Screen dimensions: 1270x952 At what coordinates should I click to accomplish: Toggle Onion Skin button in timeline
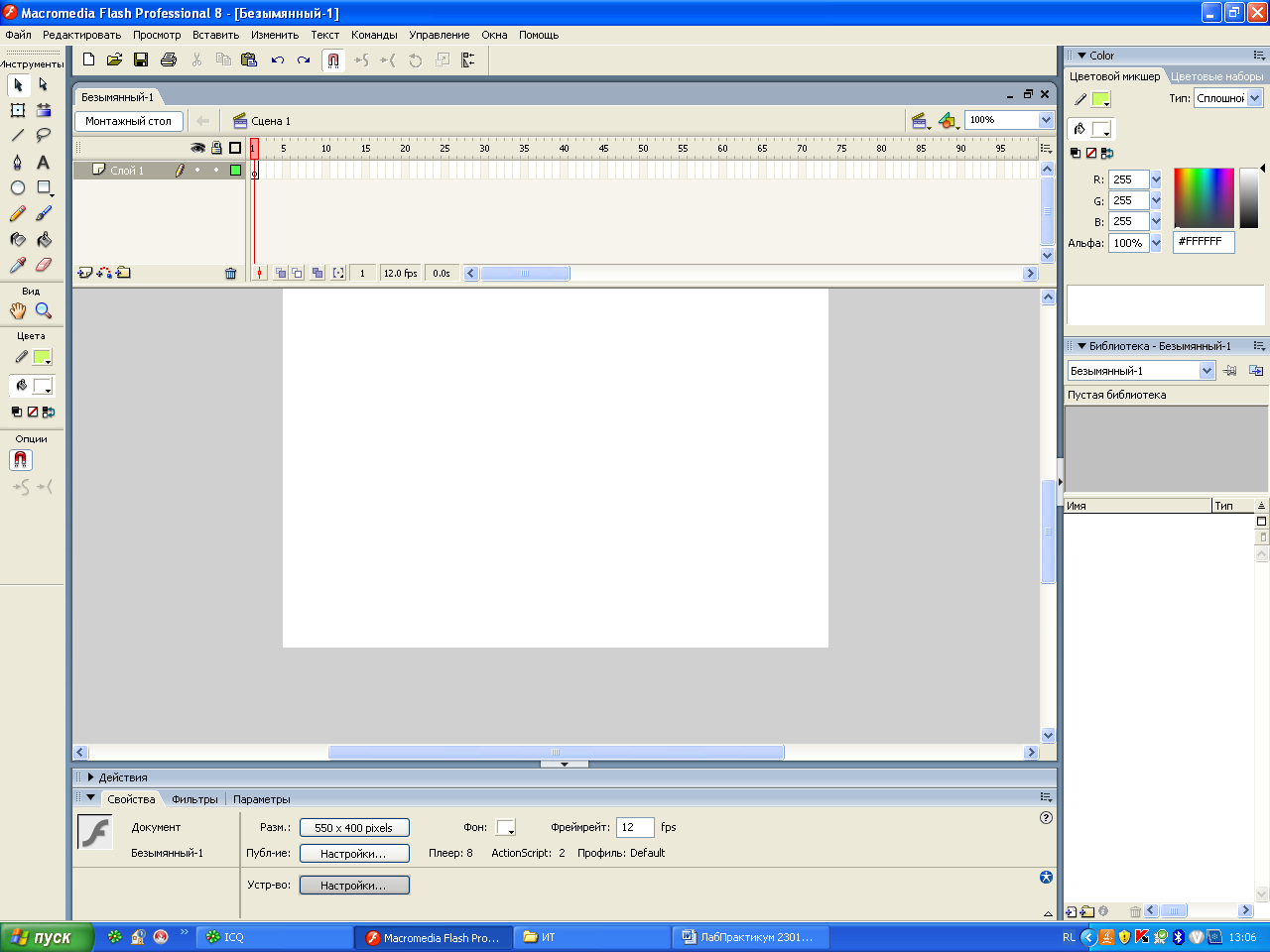281,273
